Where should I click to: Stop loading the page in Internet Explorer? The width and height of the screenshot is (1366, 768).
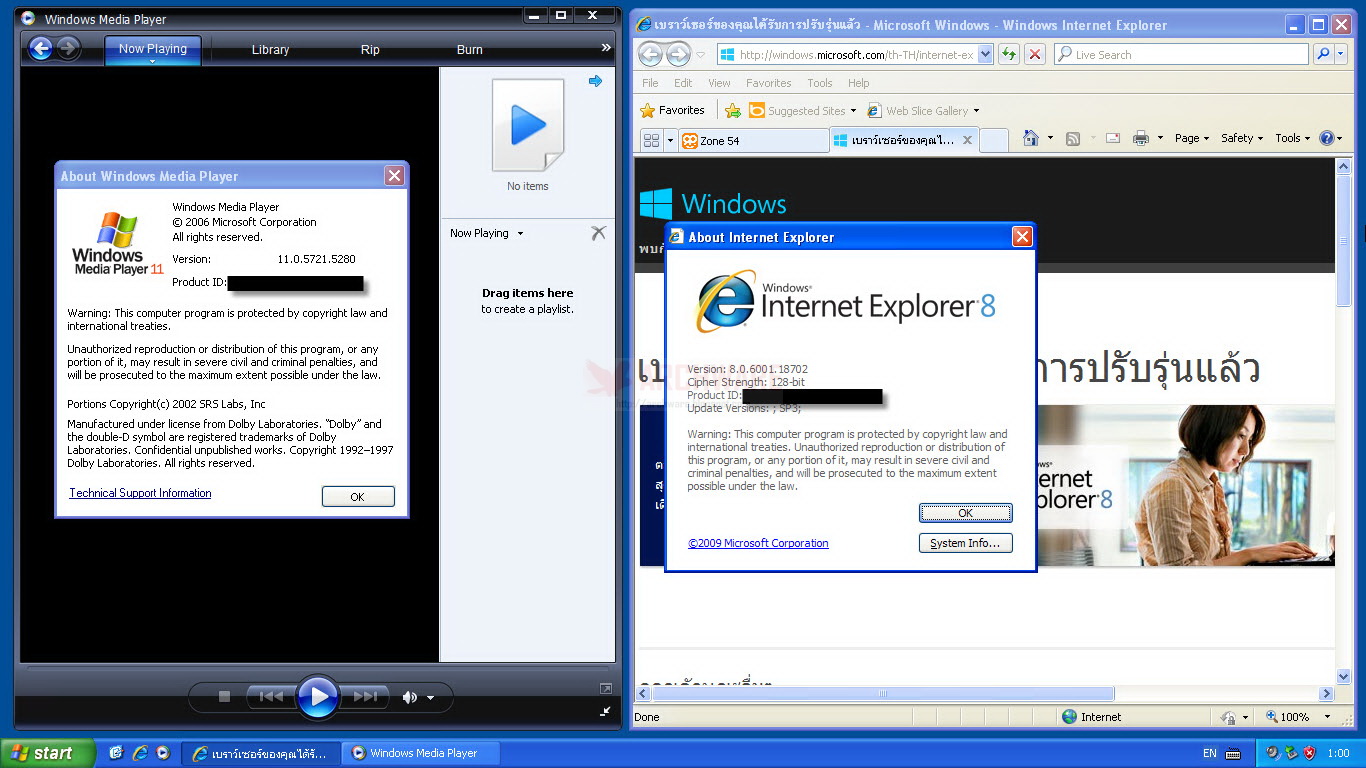click(1035, 55)
